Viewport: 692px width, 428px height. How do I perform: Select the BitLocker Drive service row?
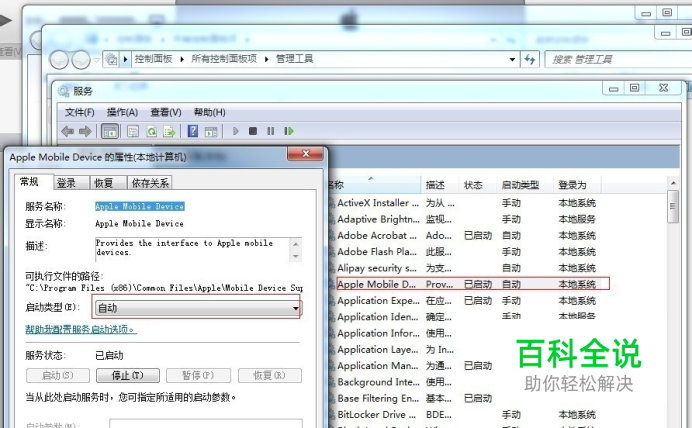click(x=466, y=415)
